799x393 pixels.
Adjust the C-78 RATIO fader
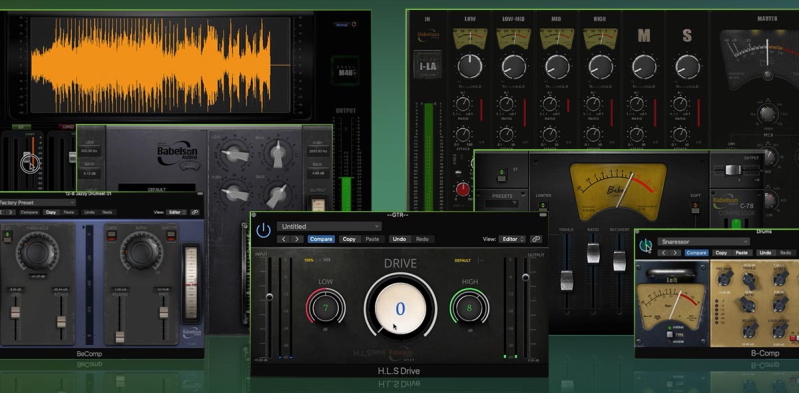(593, 253)
